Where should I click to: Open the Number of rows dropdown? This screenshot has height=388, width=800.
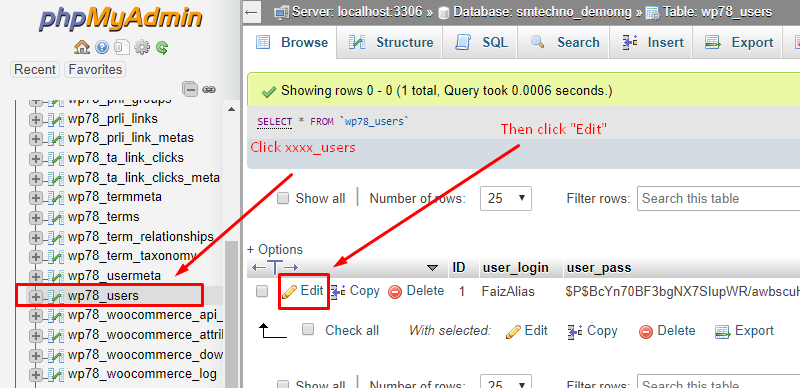tap(506, 199)
